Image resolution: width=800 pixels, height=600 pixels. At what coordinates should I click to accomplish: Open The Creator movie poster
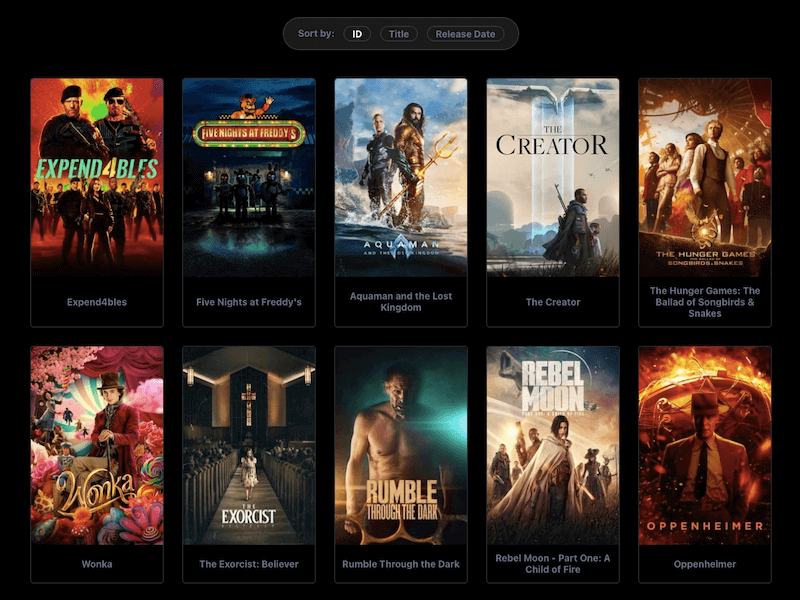point(553,178)
